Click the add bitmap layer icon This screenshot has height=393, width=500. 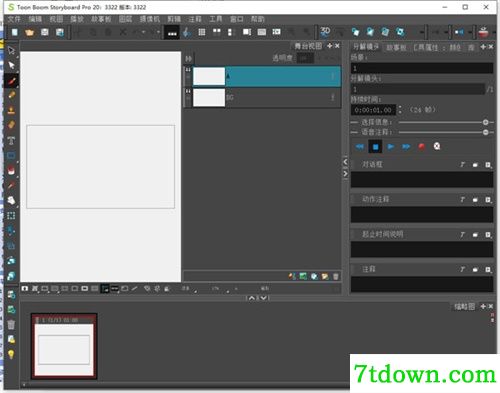click(x=303, y=276)
